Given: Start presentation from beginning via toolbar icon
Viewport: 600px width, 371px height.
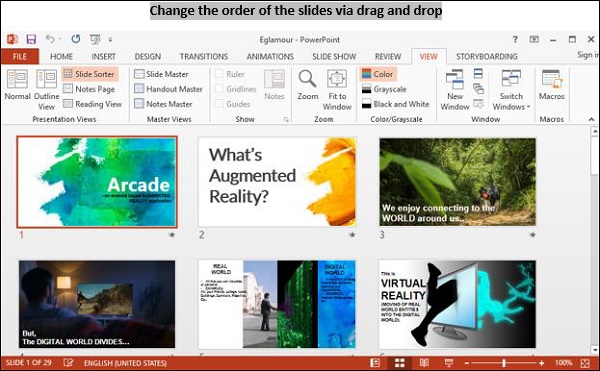Looking at the screenshot, I should [95, 39].
